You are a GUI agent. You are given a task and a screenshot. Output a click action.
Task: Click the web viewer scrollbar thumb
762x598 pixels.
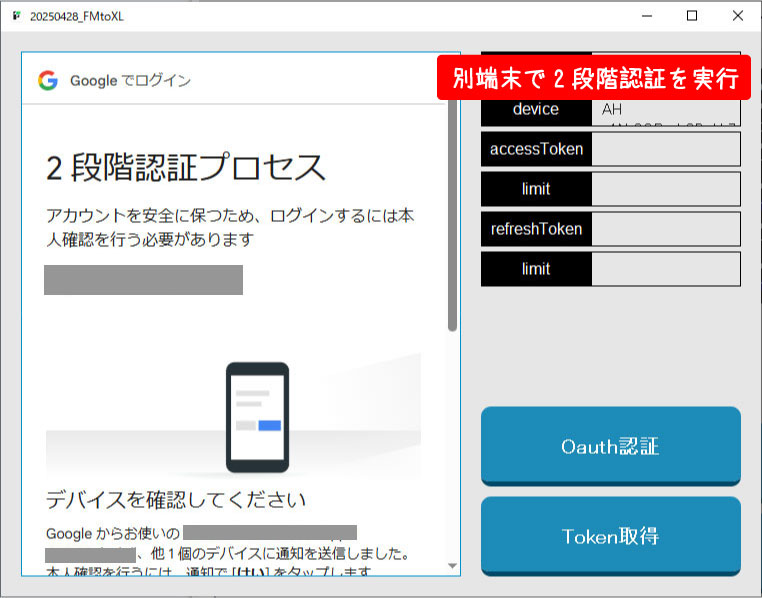(x=452, y=215)
